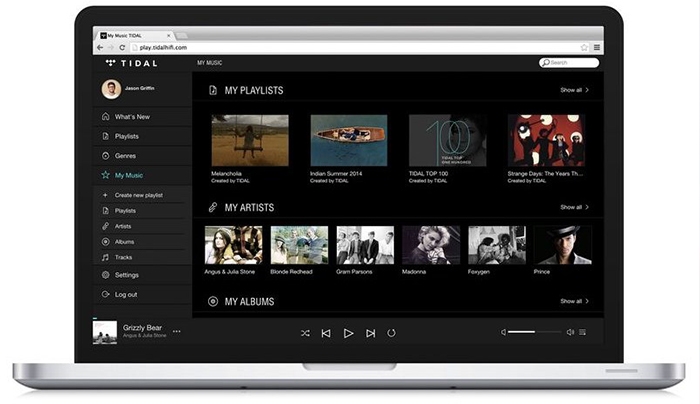Image resolution: width=700 pixels, height=404 pixels.
Task: Click Grizzly Bear now playing title
Action: (x=142, y=328)
